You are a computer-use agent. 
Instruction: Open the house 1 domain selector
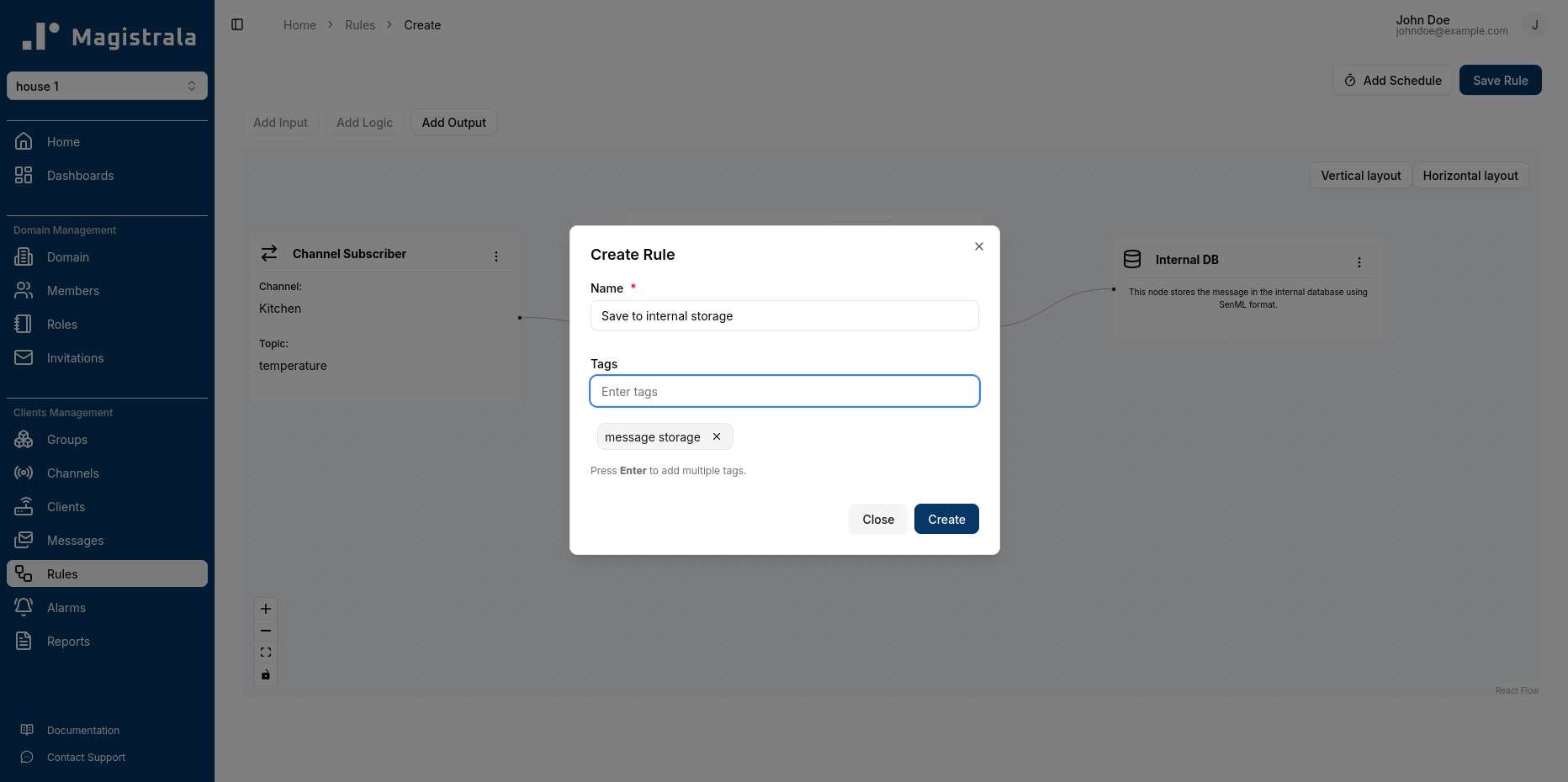[x=107, y=86]
